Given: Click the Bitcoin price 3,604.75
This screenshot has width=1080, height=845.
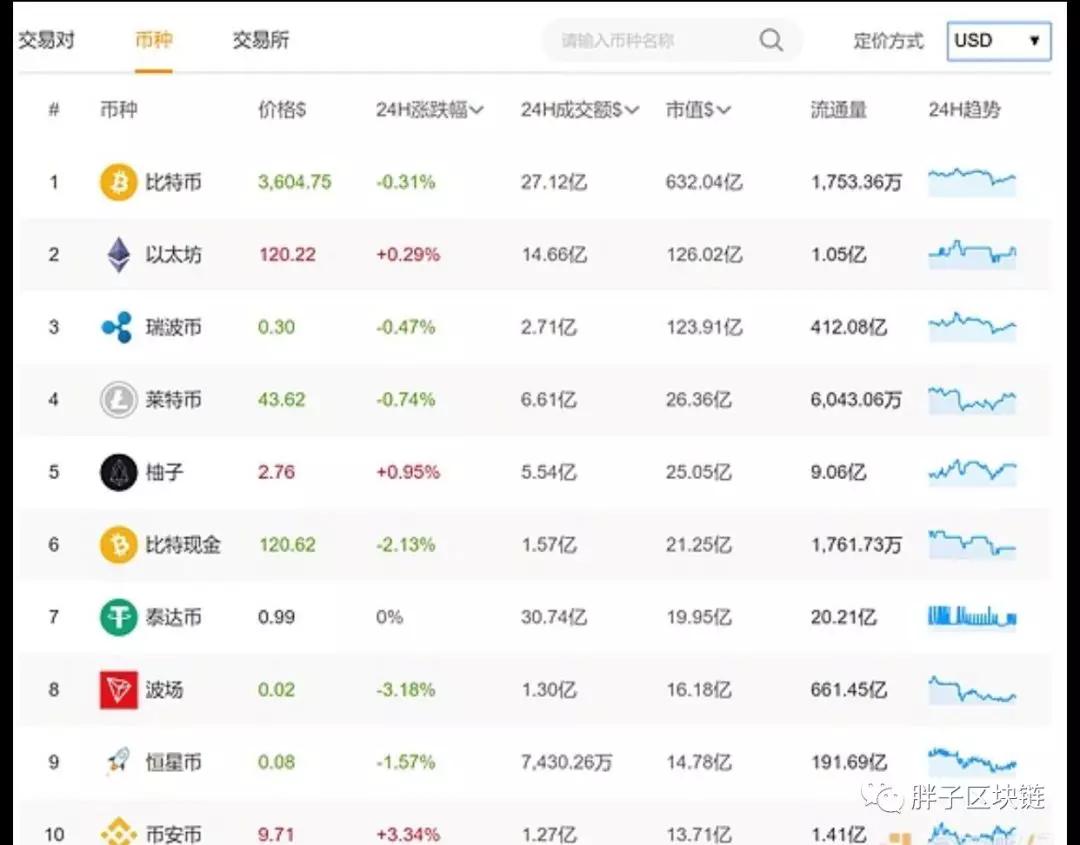Looking at the screenshot, I should click(295, 182).
